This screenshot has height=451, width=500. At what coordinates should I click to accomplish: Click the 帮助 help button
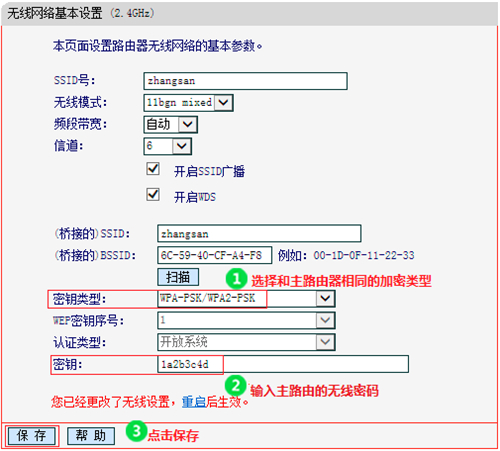coord(91,436)
